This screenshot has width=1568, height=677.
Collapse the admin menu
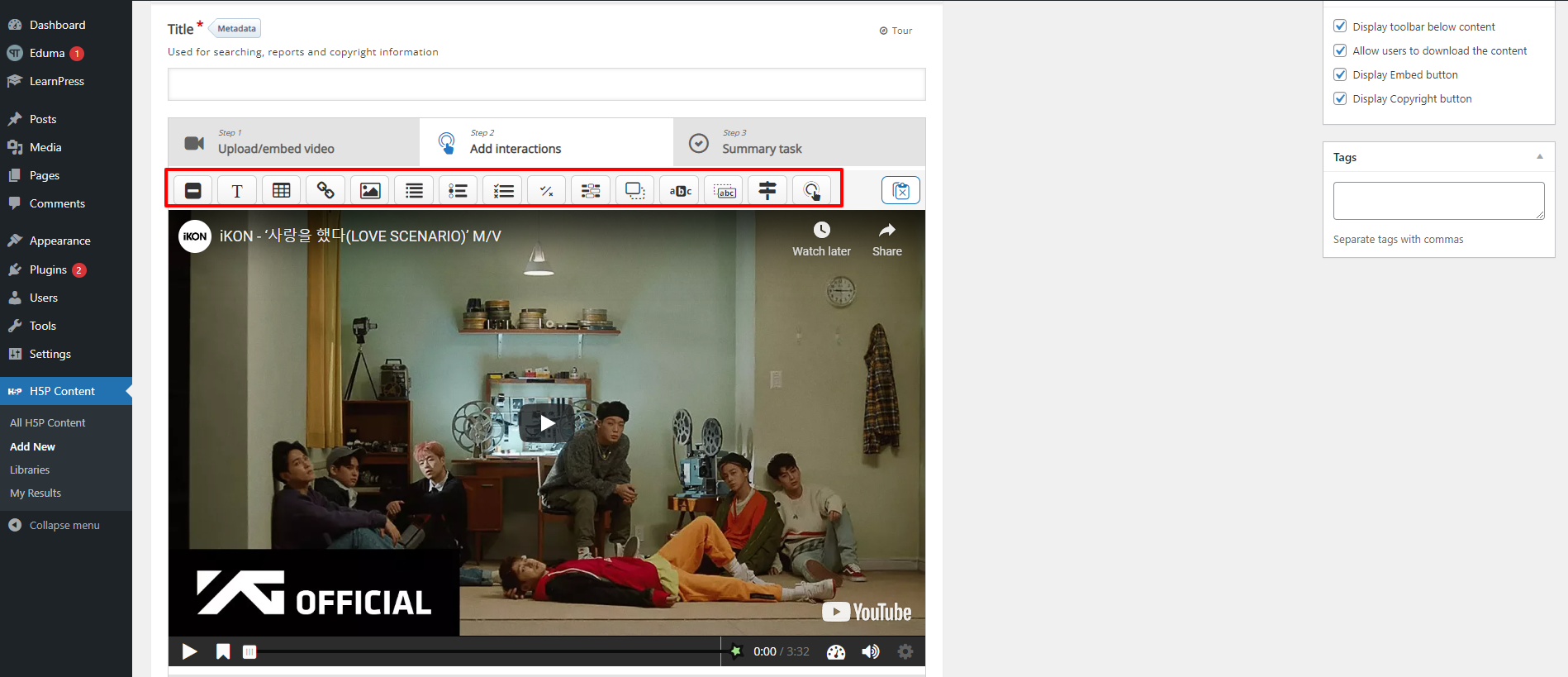click(x=66, y=525)
